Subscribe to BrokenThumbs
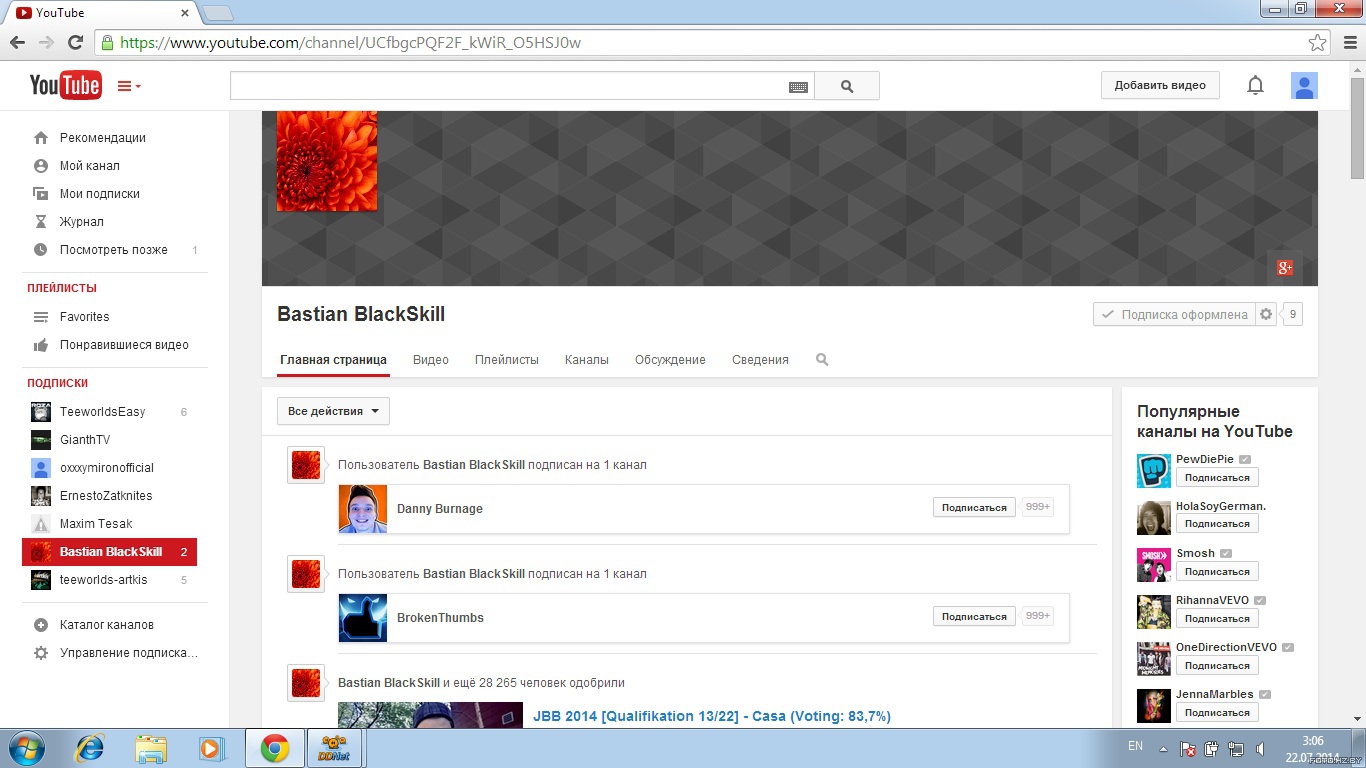This screenshot has height=768, width=1366. coord(974,616)
